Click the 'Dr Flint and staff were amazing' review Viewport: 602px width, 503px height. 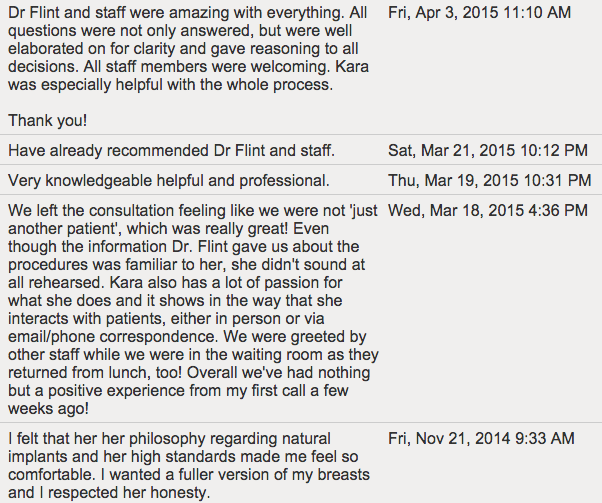click(188, 66)
